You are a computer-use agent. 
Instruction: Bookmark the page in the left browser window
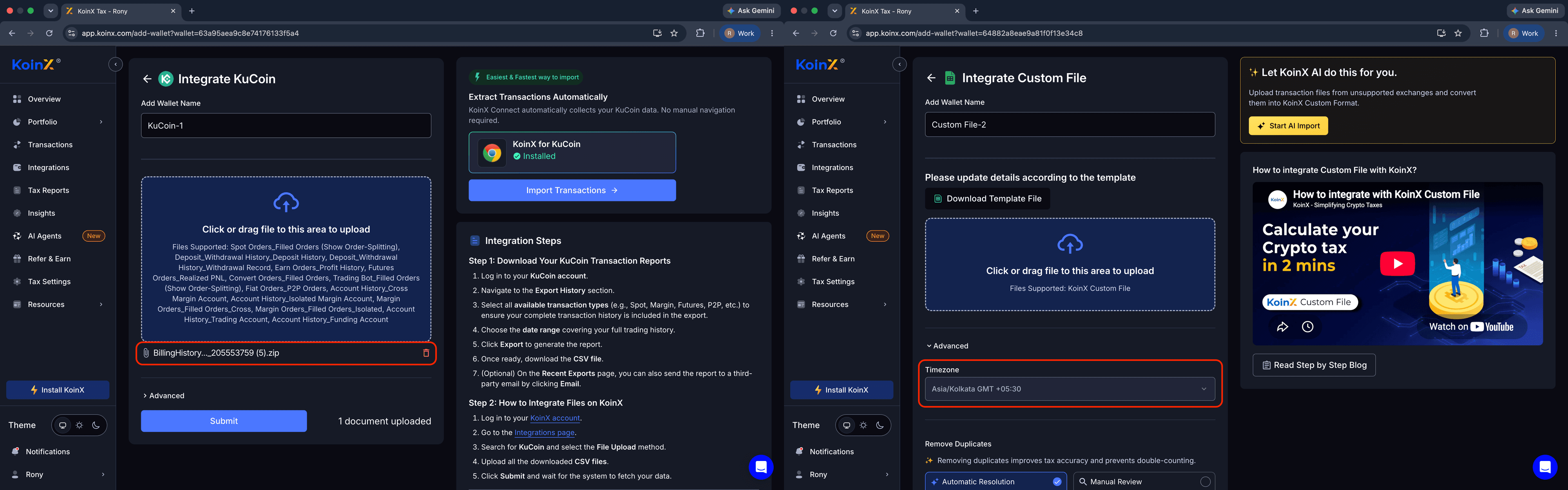(x=674, y=33)
